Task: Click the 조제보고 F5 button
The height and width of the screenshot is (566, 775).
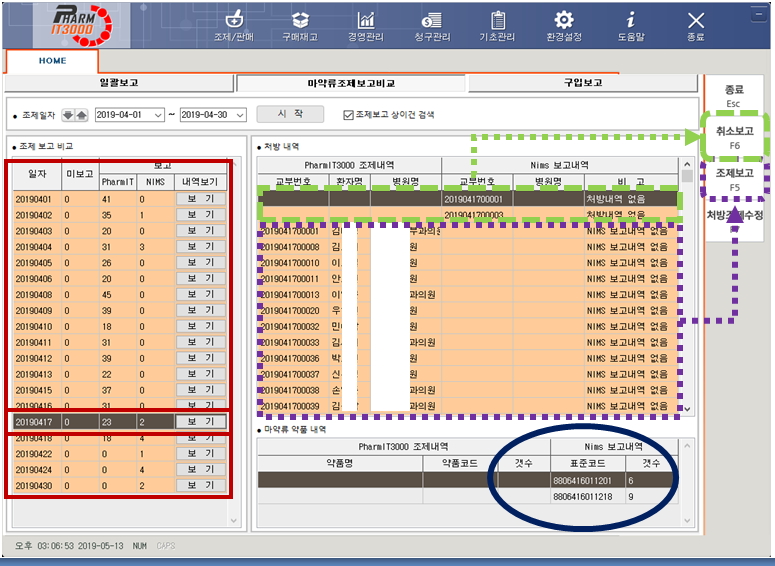Action: point(734,179)
